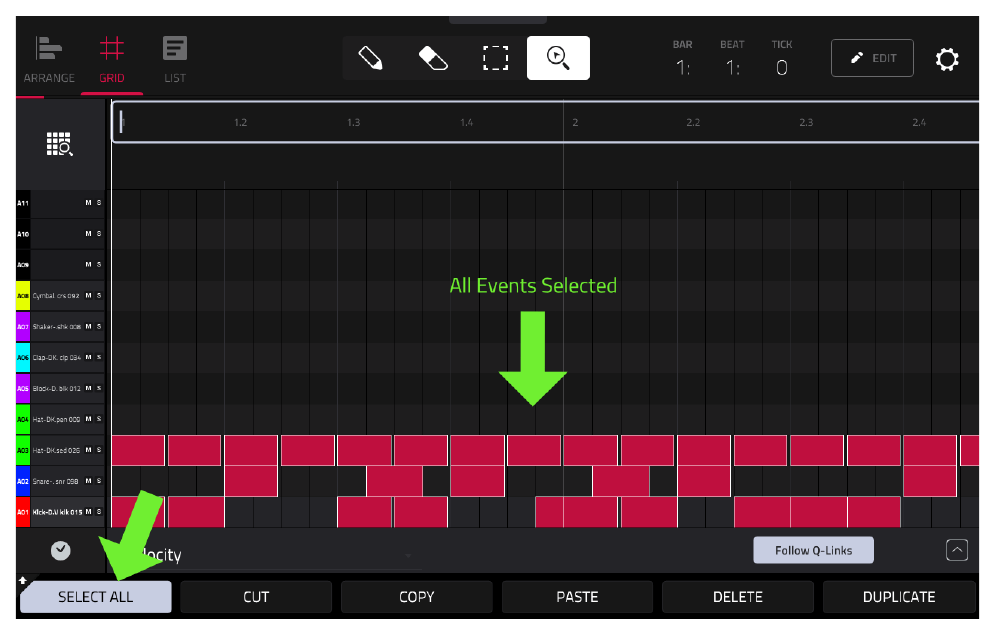
Task: Click the Duplicate button
Action: click(899, 597)
